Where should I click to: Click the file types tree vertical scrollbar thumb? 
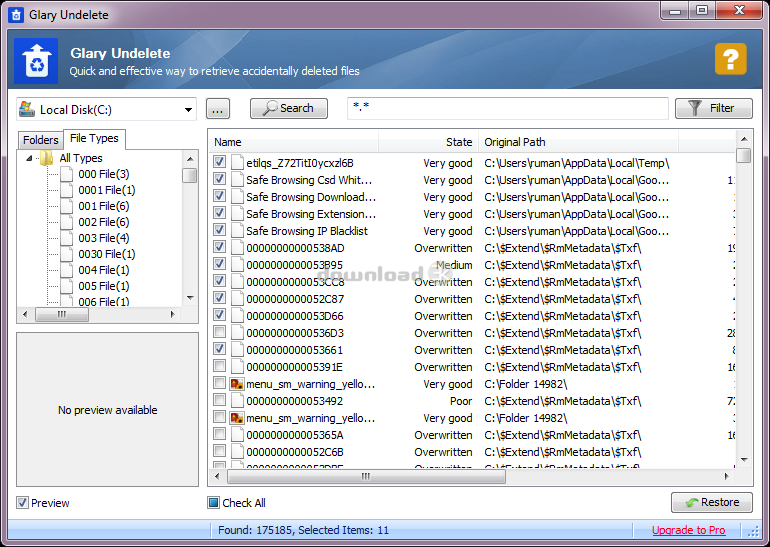[x=190, y=175]
